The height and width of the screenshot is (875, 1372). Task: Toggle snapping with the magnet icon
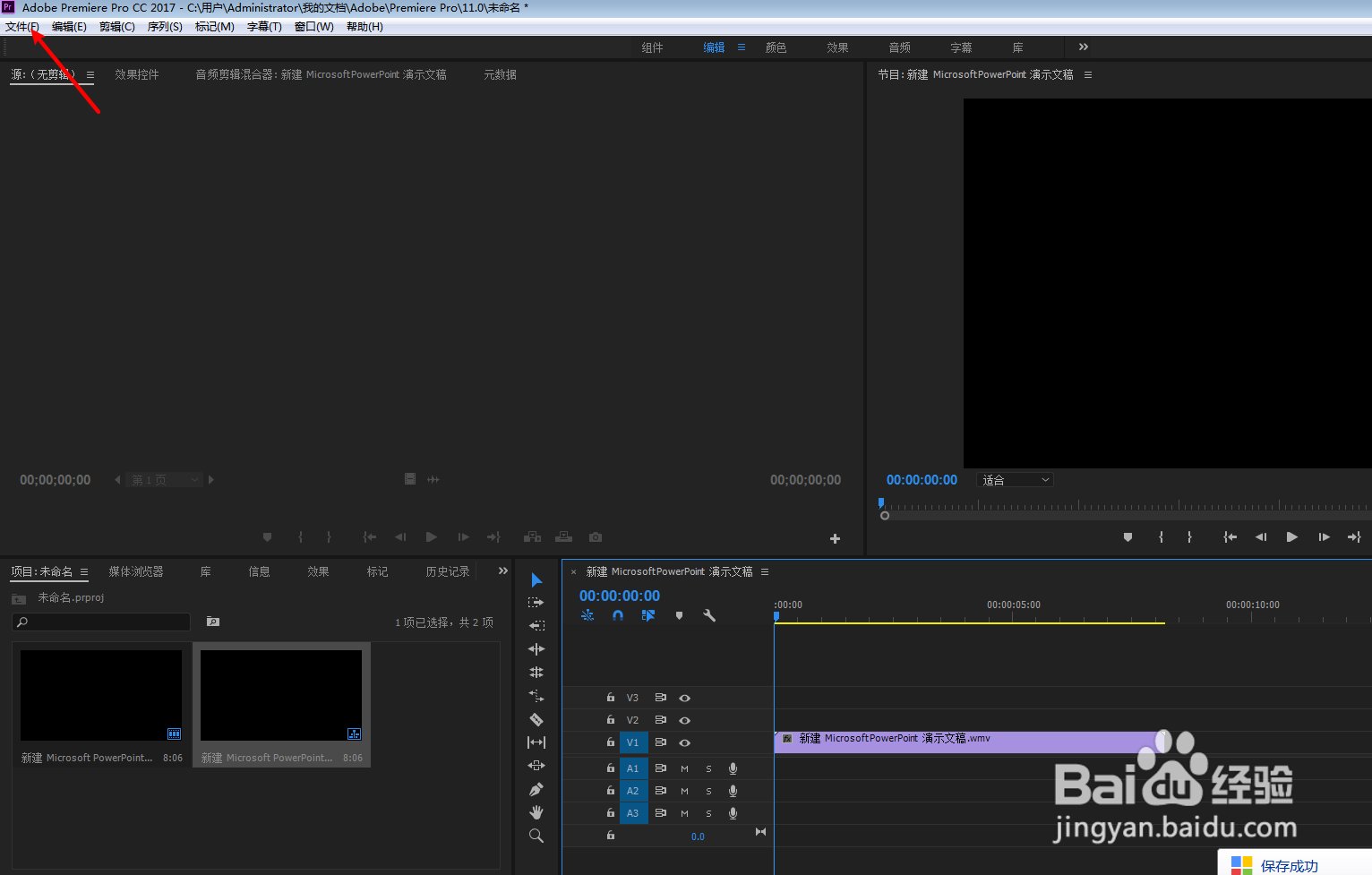click(618, 615)
